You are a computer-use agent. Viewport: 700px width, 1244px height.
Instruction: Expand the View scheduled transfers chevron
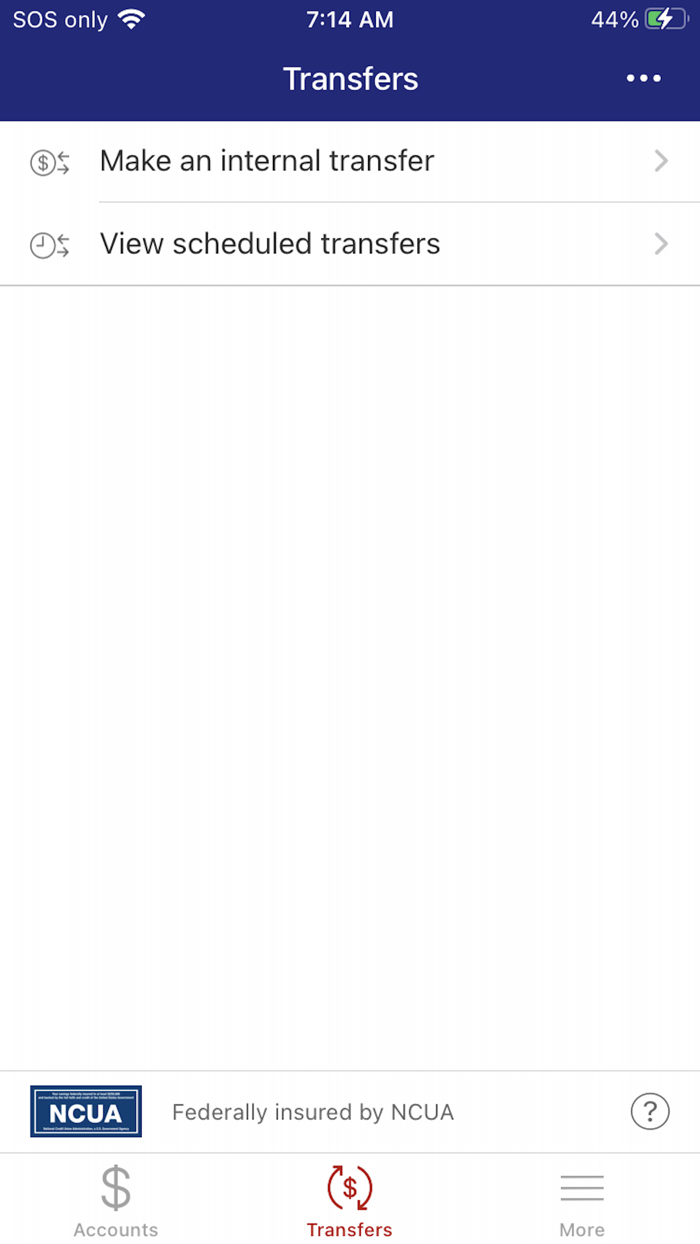pos(661,244)
